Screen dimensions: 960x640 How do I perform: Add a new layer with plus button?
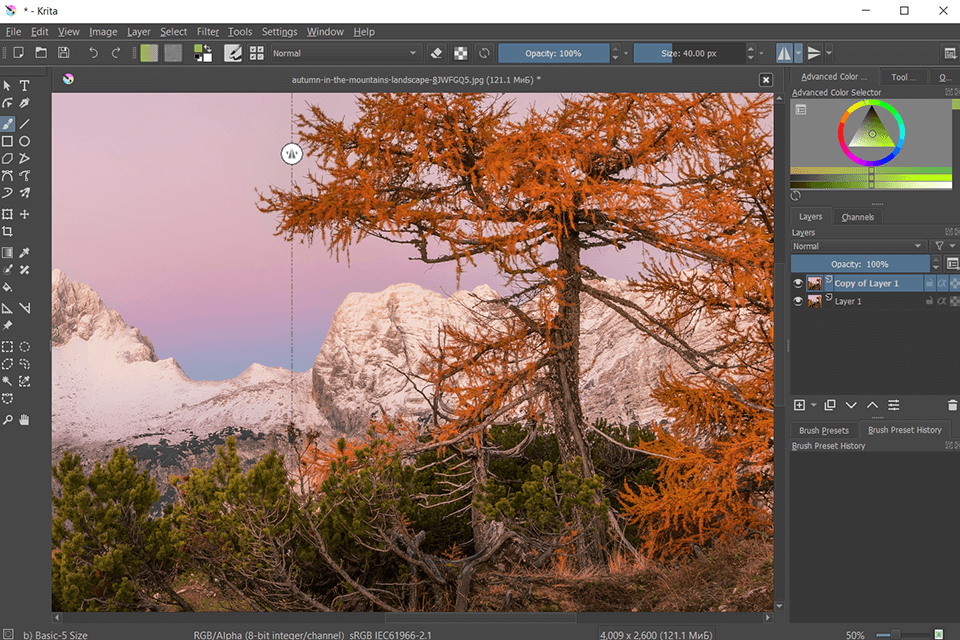coord(799,405)
